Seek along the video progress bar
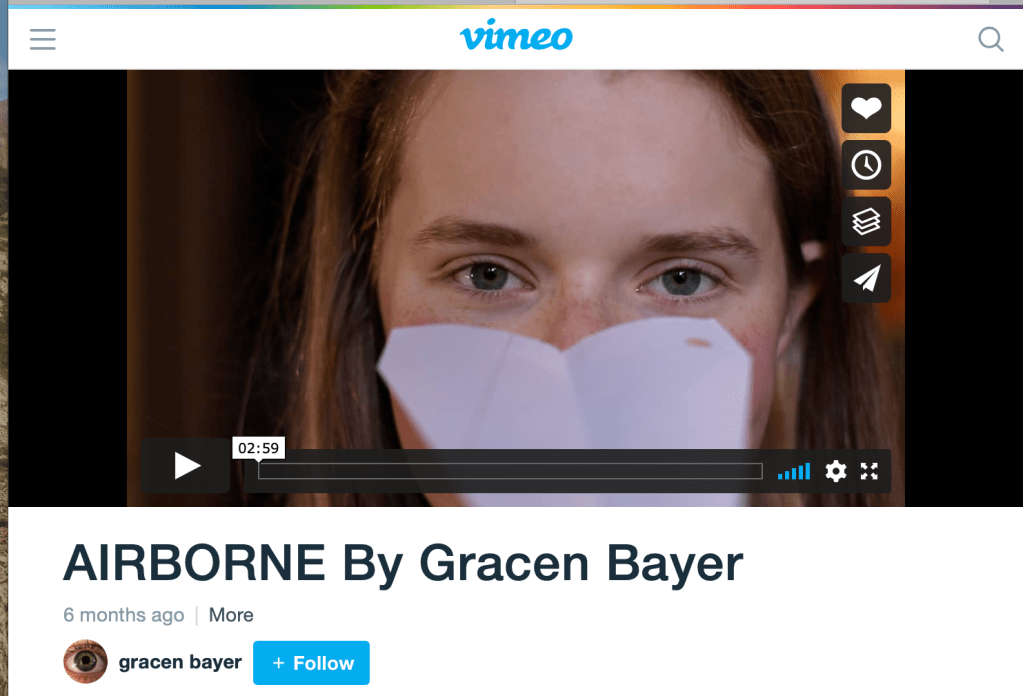Image resolution: width=1023 pixels, height=696 pixels. point(510,471)
